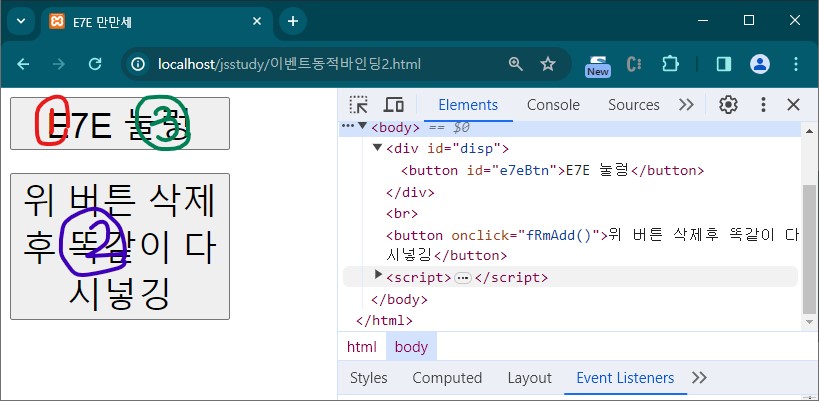
Task: Open DevTools settings gear
Action: [x=728, y=105]
